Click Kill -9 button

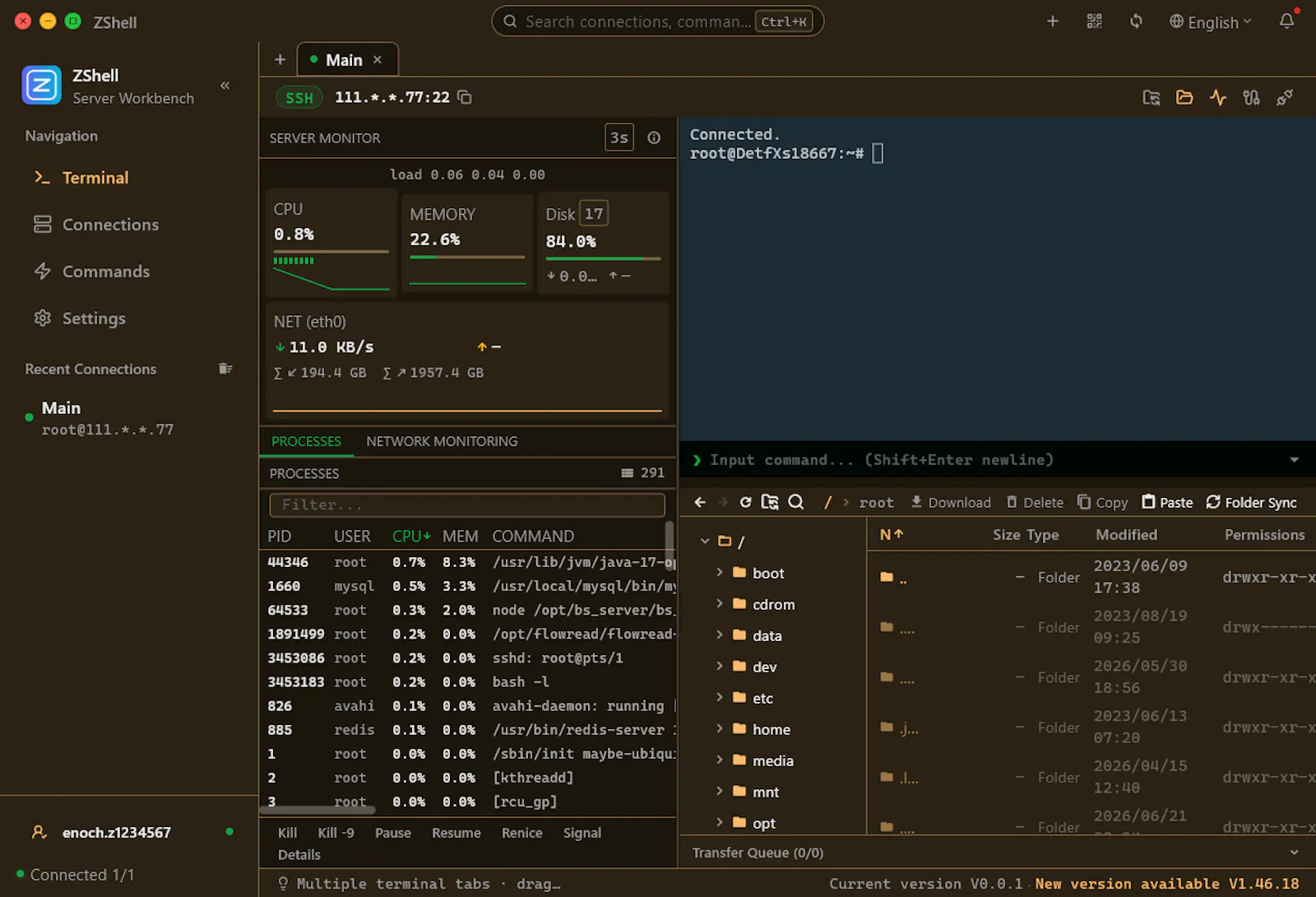pyautogui.click(x=336, y=833)
